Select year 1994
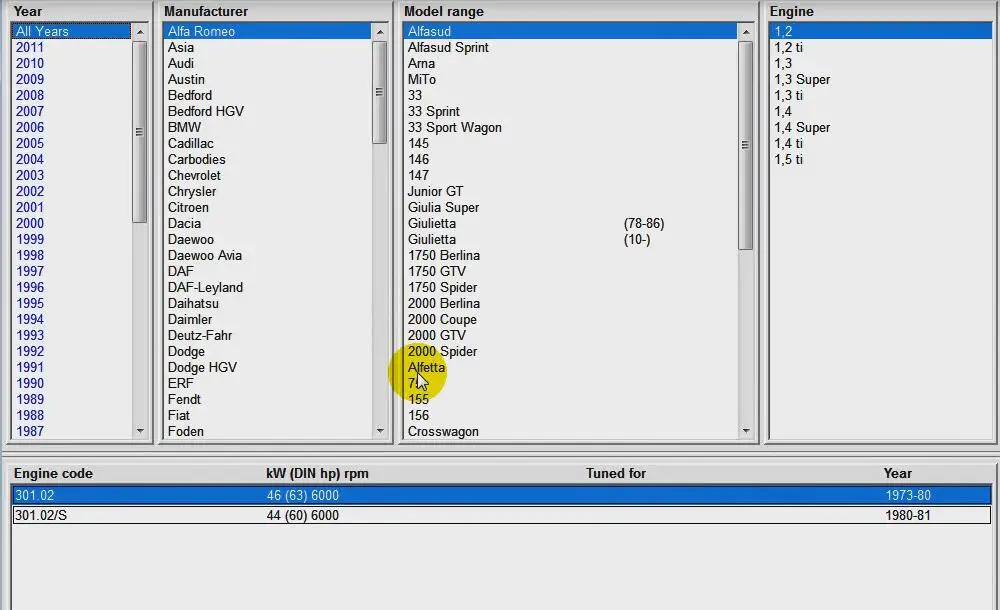The width and height of the screenshot is (1000, 610). point(30,319)
